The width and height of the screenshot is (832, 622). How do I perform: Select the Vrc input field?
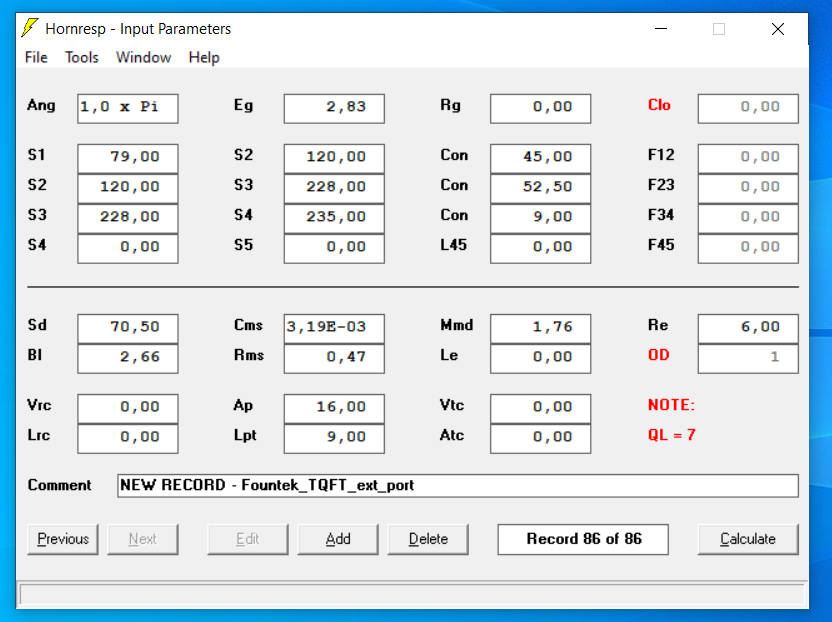coord(128,409)
